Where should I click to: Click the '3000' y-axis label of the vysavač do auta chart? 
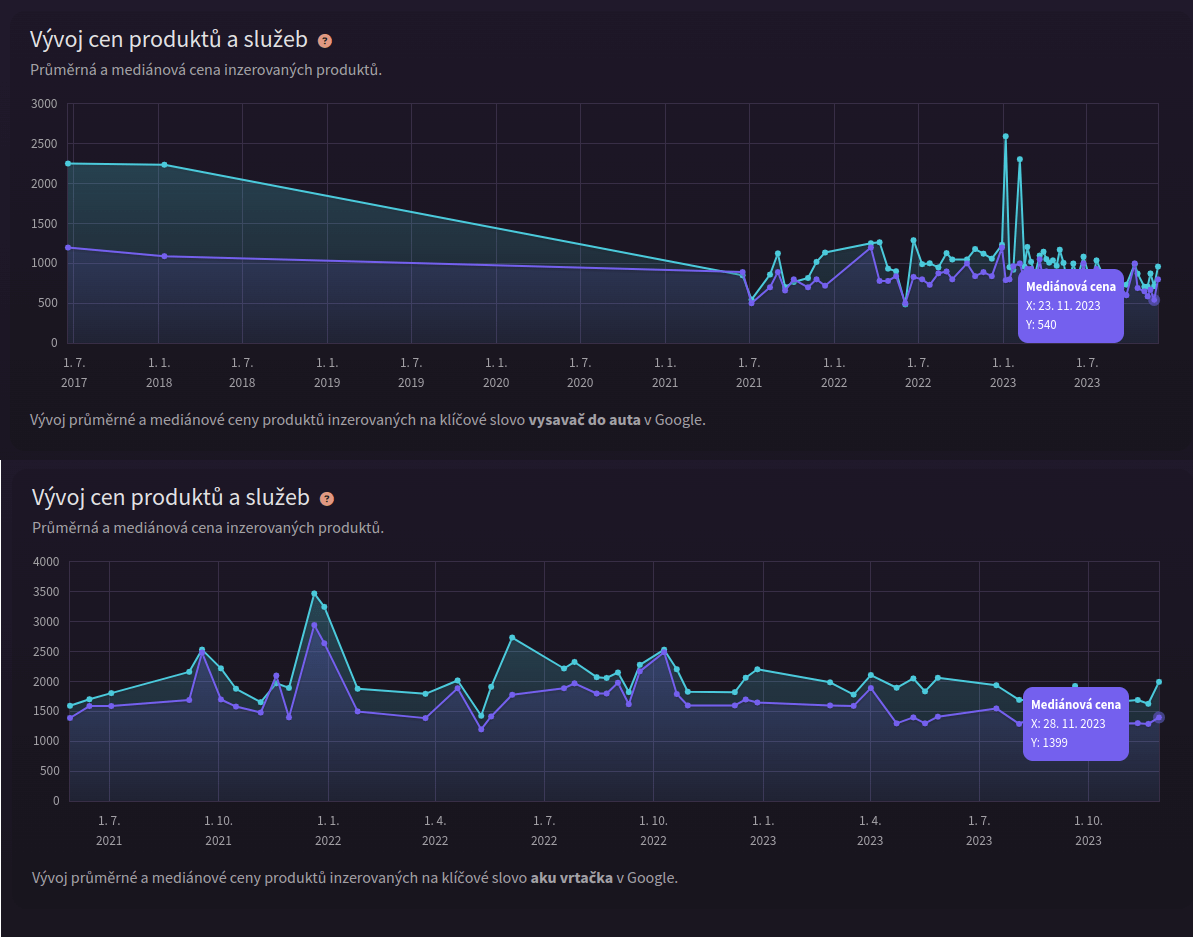(x=44, y=103)
